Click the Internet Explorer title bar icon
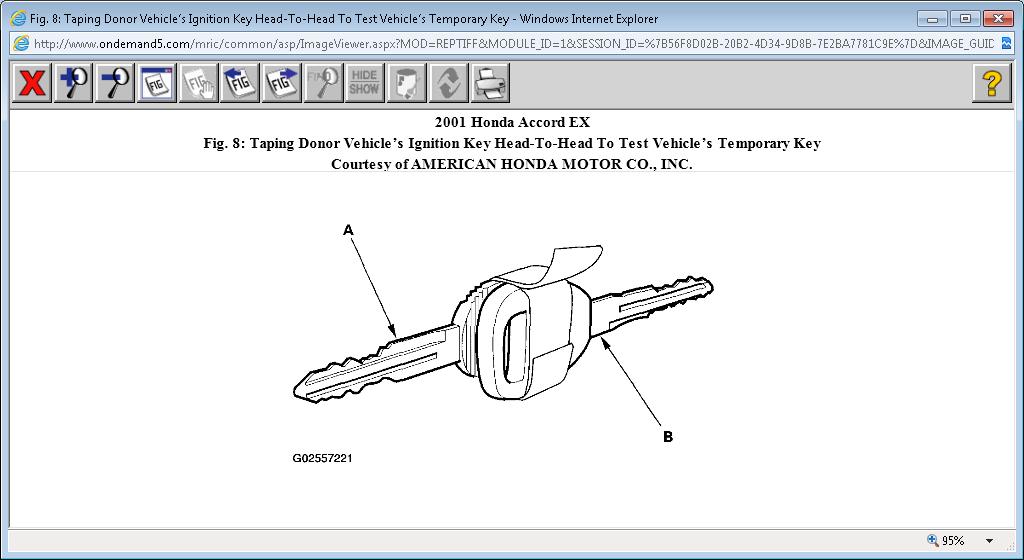This screenshot has width=1024, height=560. pos(18,18)
